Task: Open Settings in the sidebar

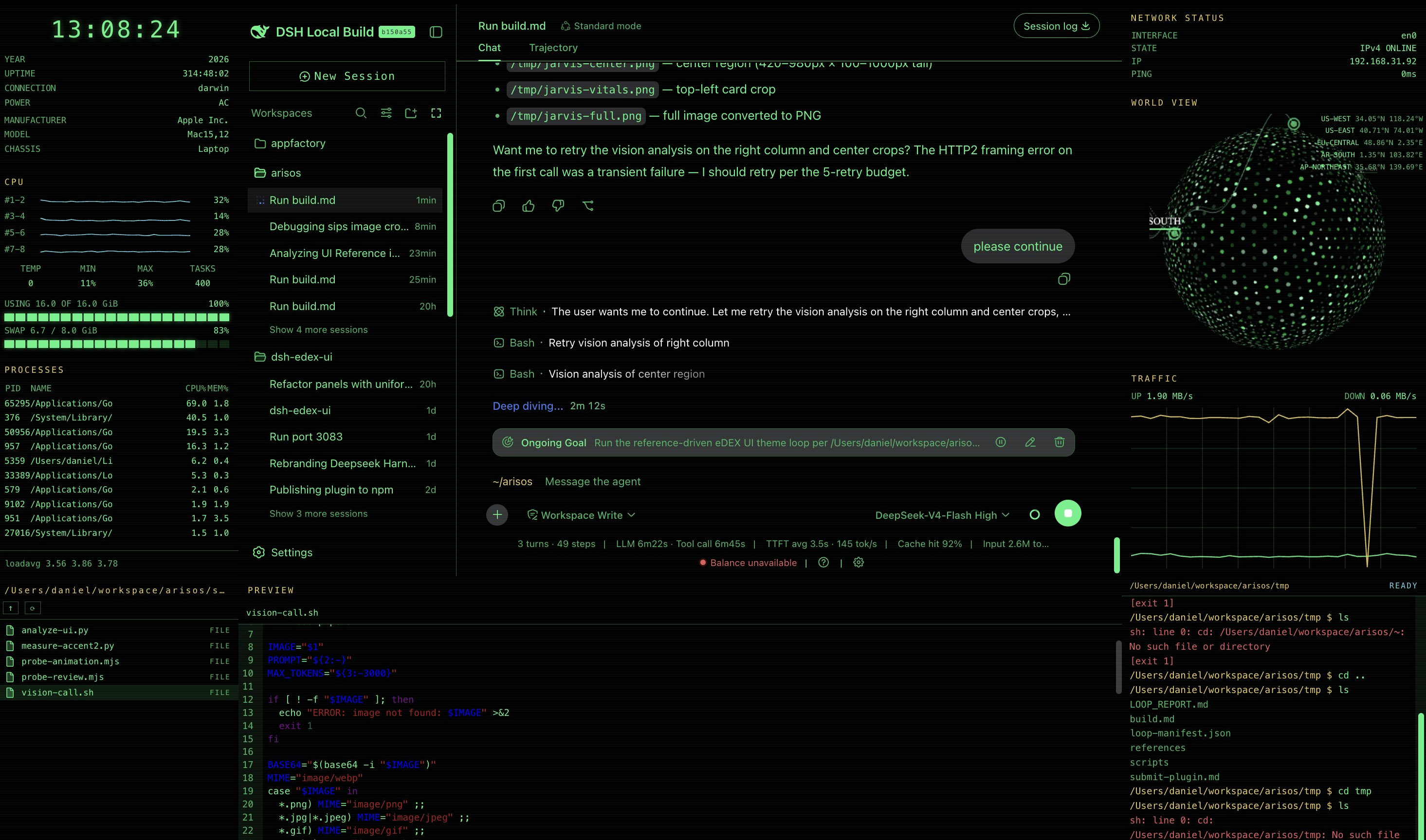Action: pyautogui.click(x=282, y=552)
